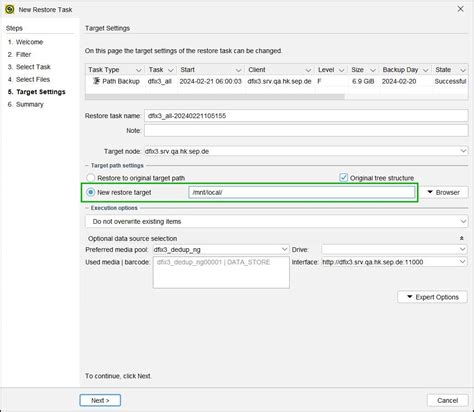The width and height of the screenshot is (474, 412).
Task: Open the Start column filter arrow
Action: coord(238,70)
